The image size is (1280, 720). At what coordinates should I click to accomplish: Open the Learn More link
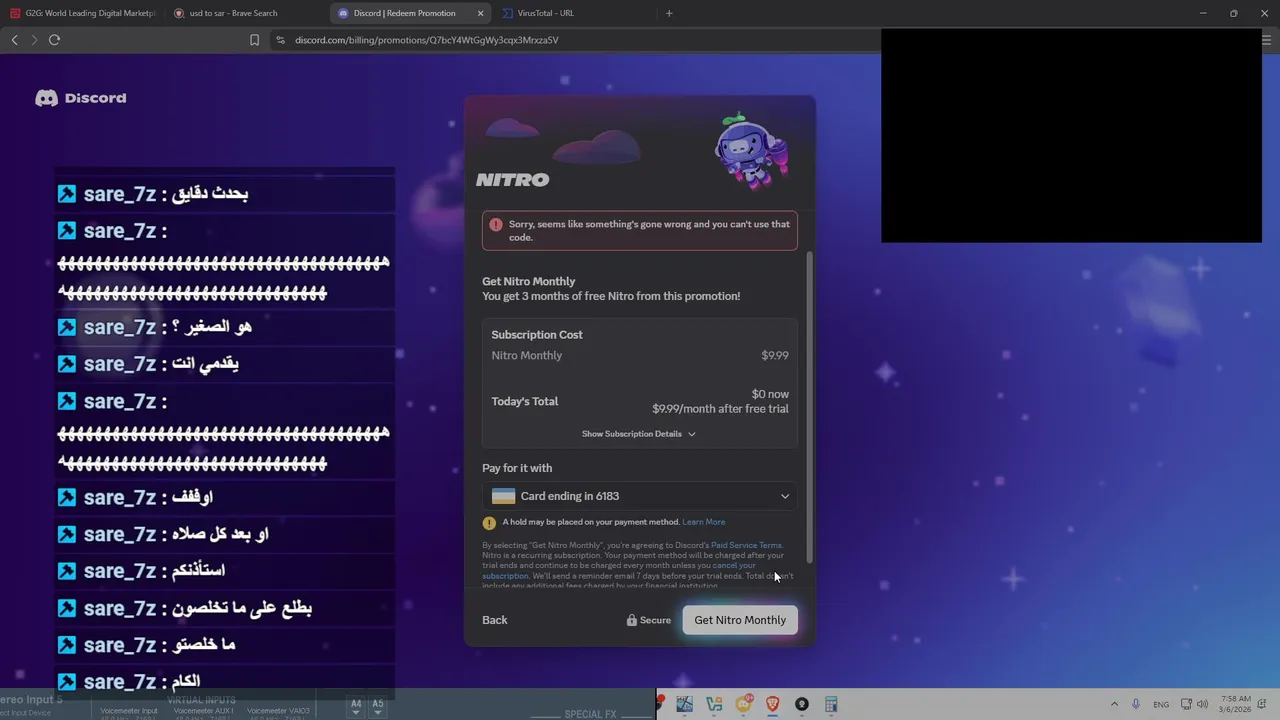704,522
